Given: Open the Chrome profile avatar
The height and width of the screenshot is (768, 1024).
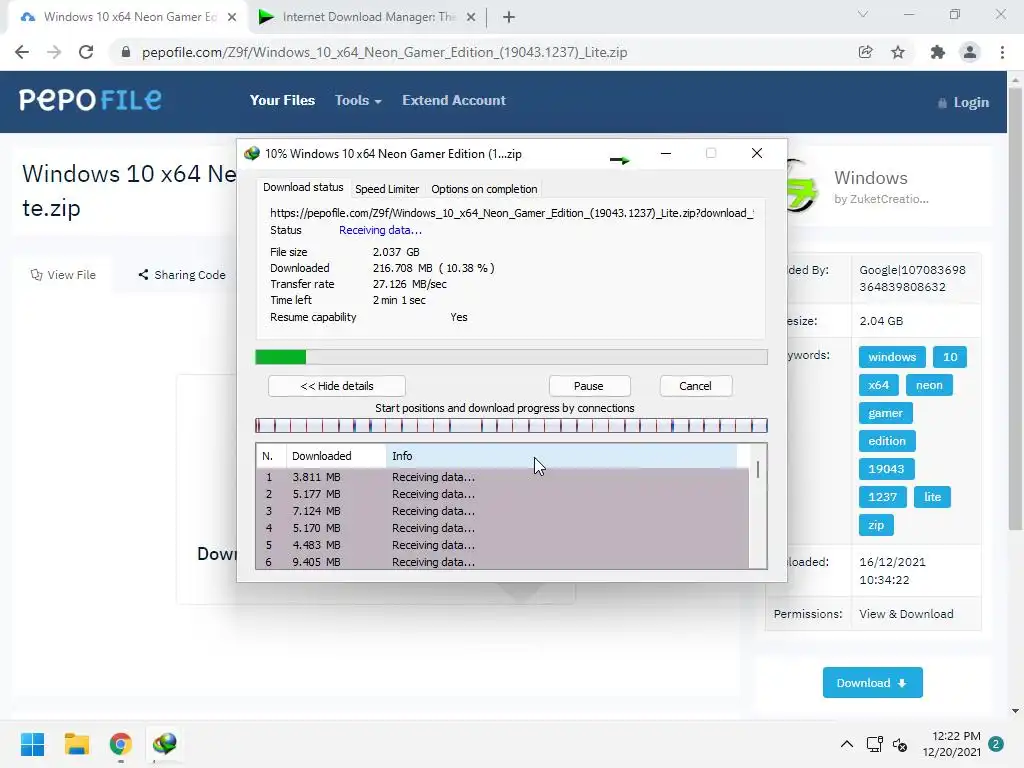Looking at the screenshot, I should (970, 52).
